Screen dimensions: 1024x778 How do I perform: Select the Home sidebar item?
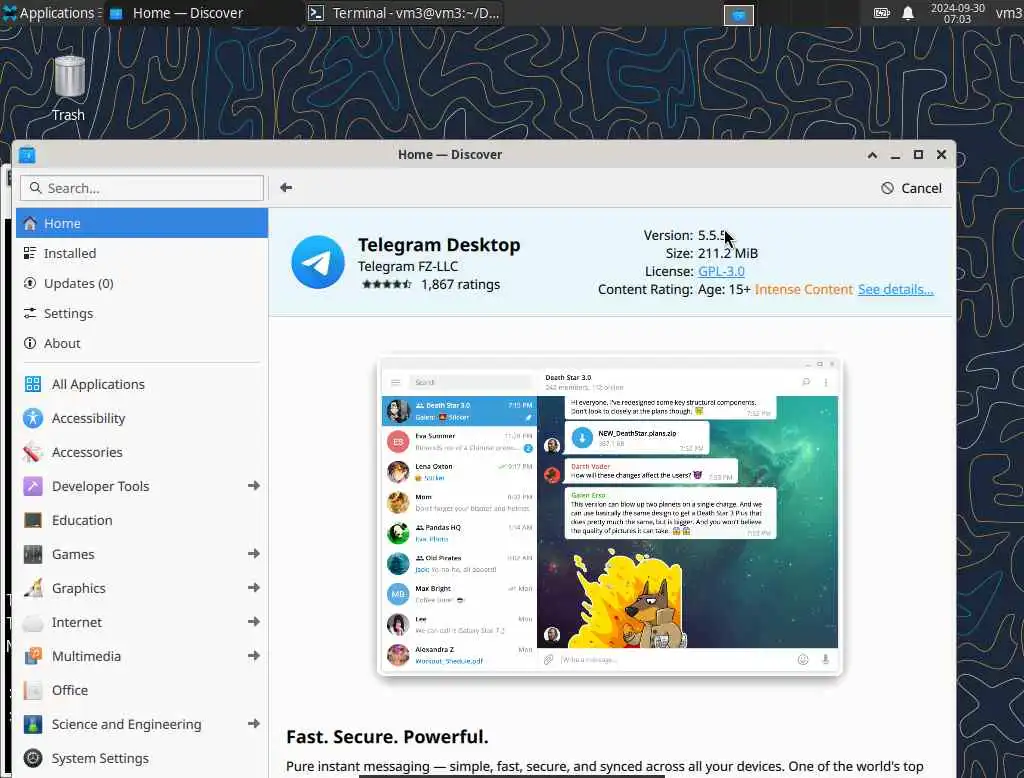point(142,223)
